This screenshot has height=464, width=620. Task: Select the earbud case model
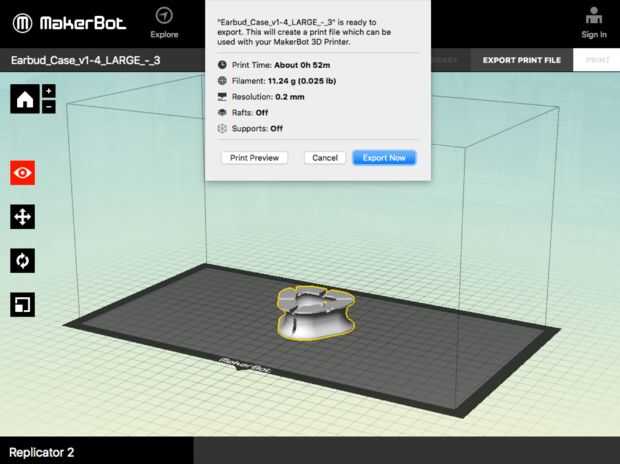pos(315,313)
